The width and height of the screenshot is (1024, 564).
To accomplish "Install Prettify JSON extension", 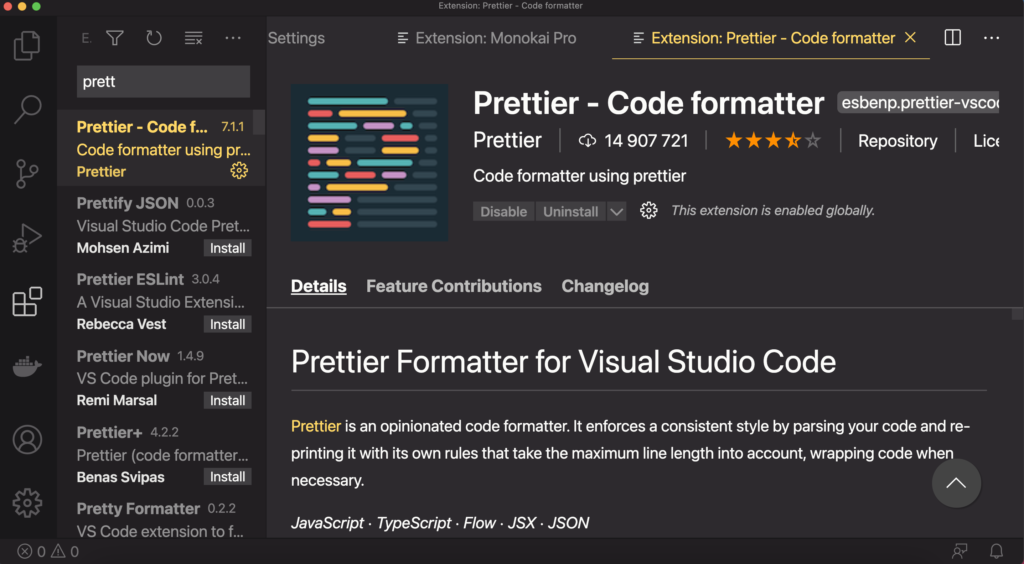I will click(227, 248).
